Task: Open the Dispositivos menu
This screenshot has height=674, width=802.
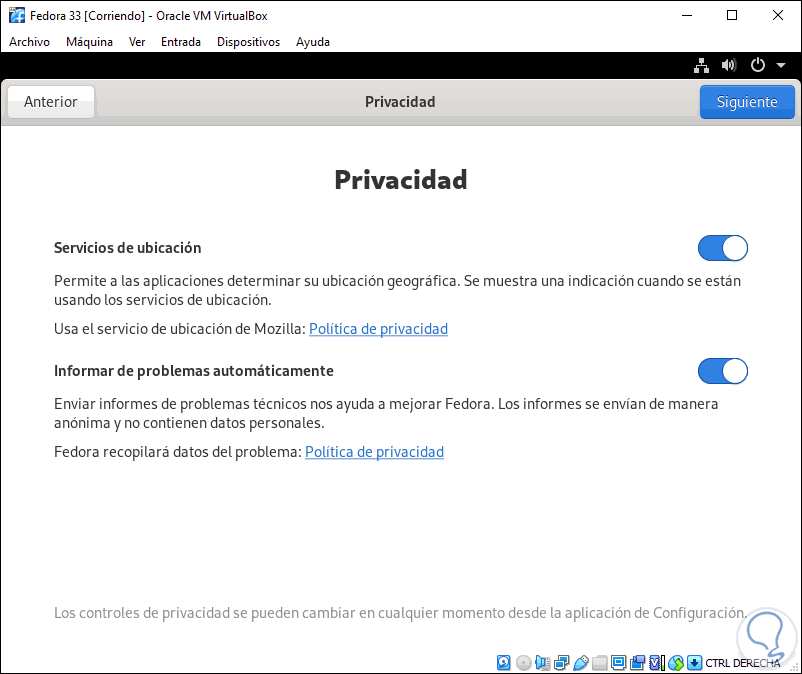Action: pyautogui.click(x=249, y=42)
